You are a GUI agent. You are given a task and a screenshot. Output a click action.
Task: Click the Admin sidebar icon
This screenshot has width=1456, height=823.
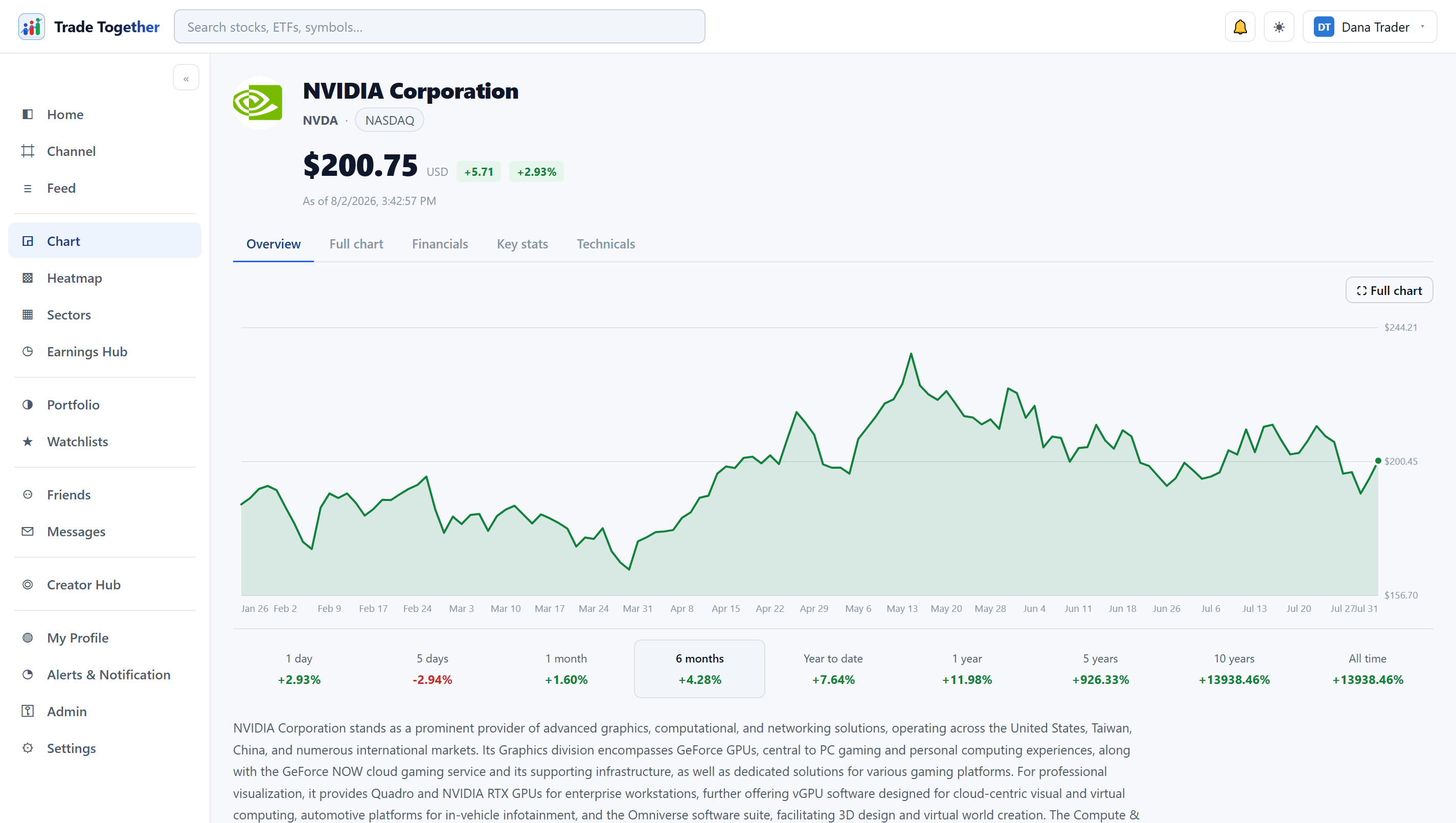[x=28, y=711]
